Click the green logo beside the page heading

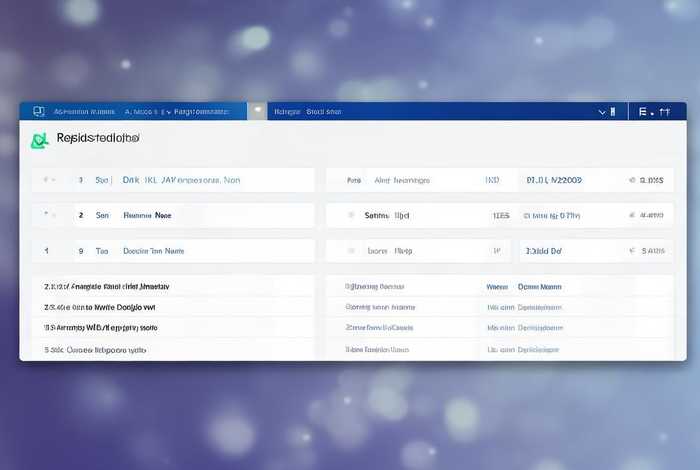[x=39, y=140]
